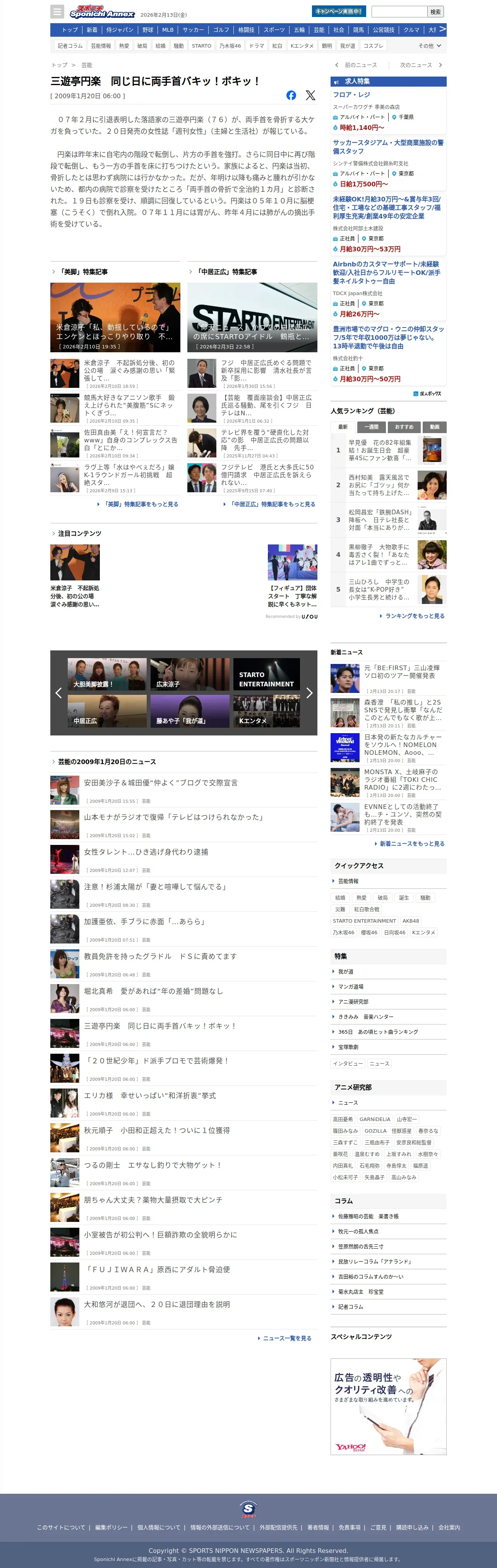This screenshot has width=497, height=1568.
Task: Open 堀北真希 年の差婚 article link
Action: click(154, 991)
